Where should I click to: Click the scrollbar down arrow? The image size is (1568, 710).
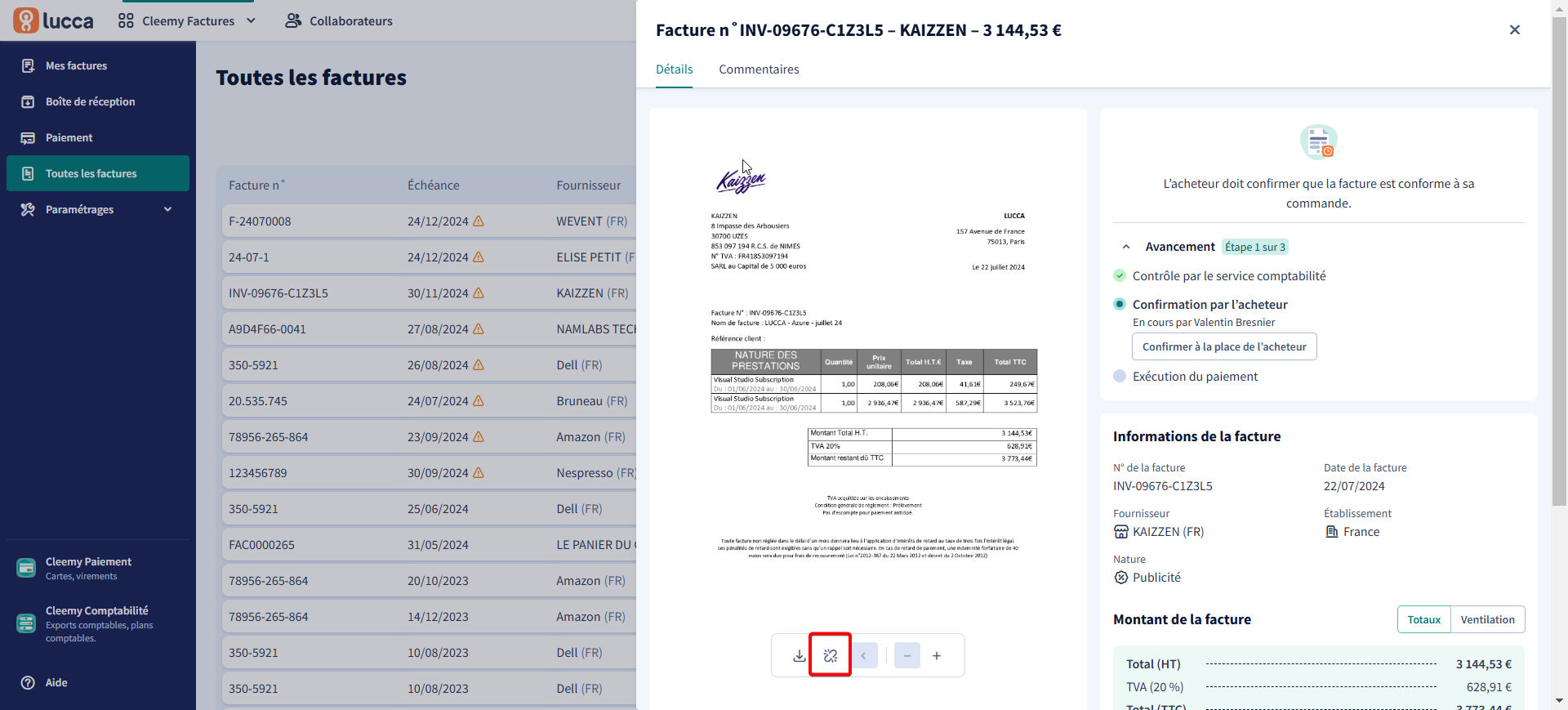[x=1559, y=701]
